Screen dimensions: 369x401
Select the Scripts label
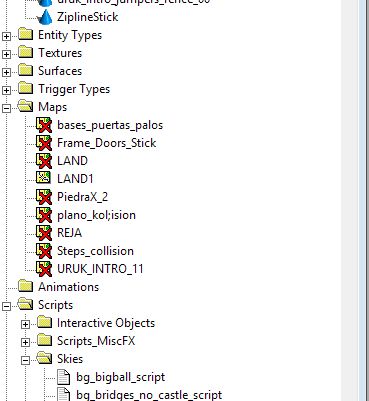tap(55, 305)
